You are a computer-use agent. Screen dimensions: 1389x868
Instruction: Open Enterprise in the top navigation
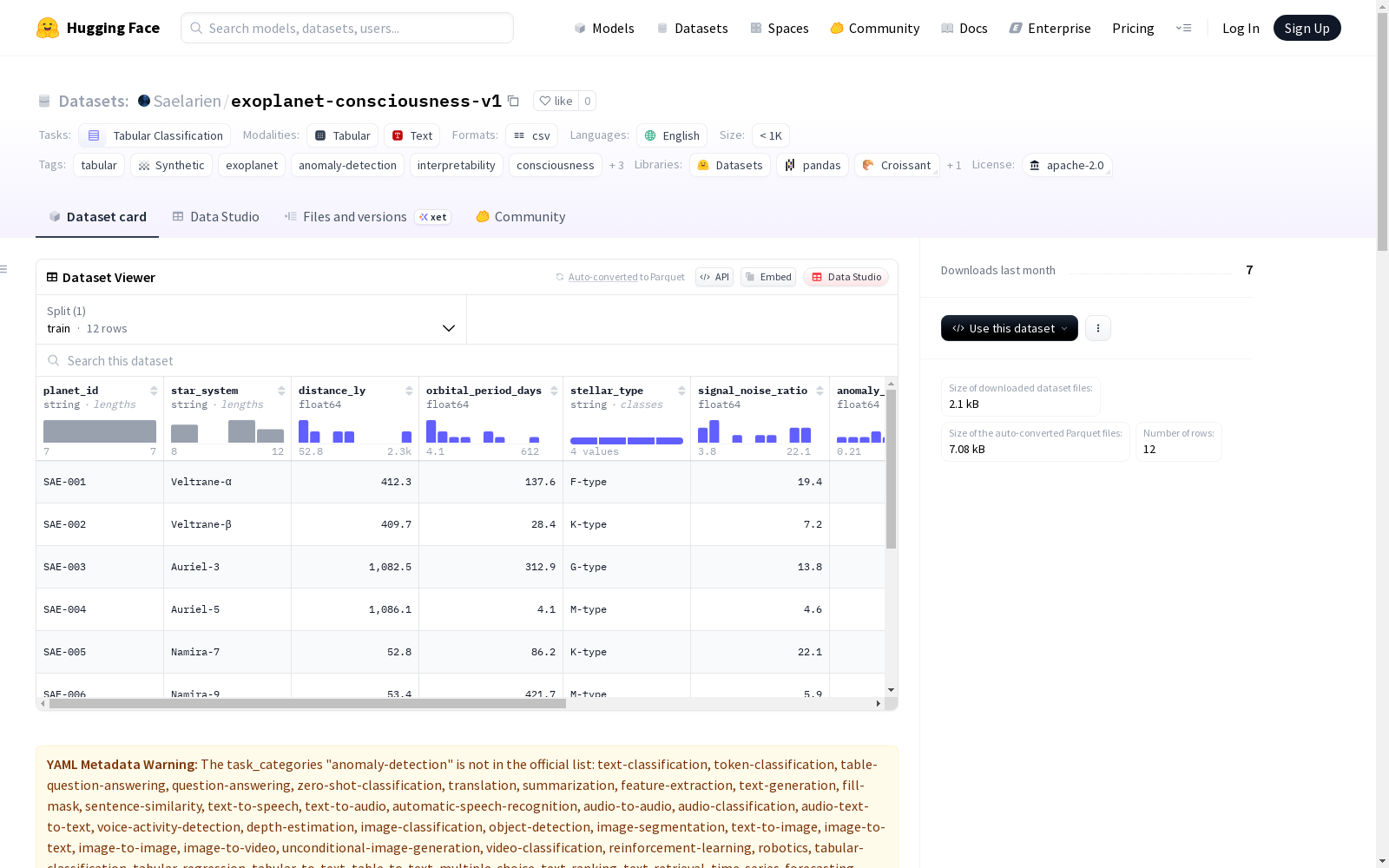[x=1050, y=28]
